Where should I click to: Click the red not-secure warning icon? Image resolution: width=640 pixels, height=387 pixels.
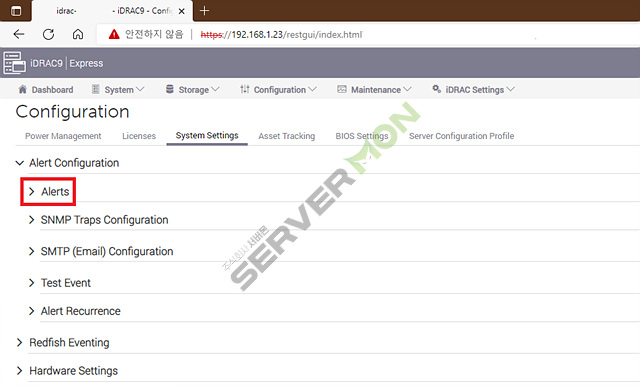(114, 34)
